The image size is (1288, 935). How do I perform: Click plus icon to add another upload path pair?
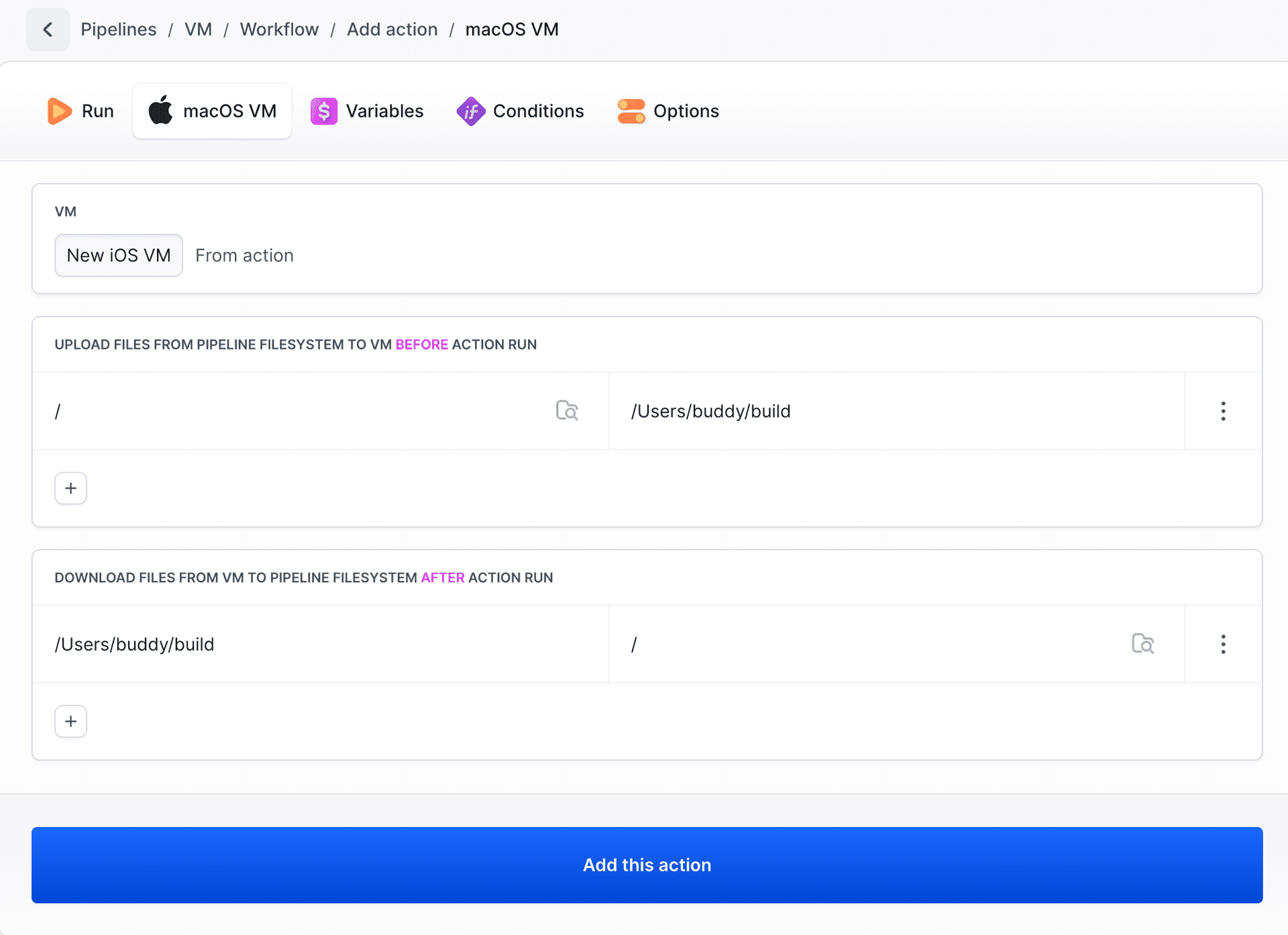pyautogui.click(x=70, y=488)
